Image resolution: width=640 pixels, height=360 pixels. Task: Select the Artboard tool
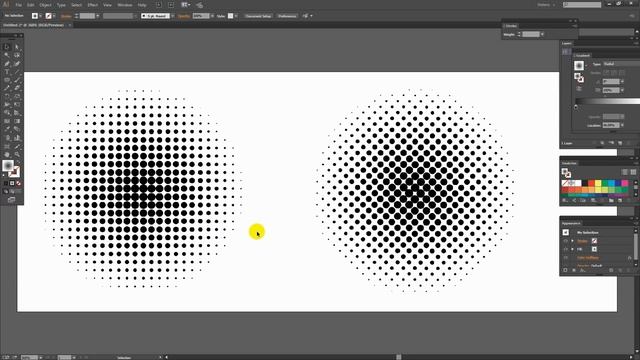point(7,146)
